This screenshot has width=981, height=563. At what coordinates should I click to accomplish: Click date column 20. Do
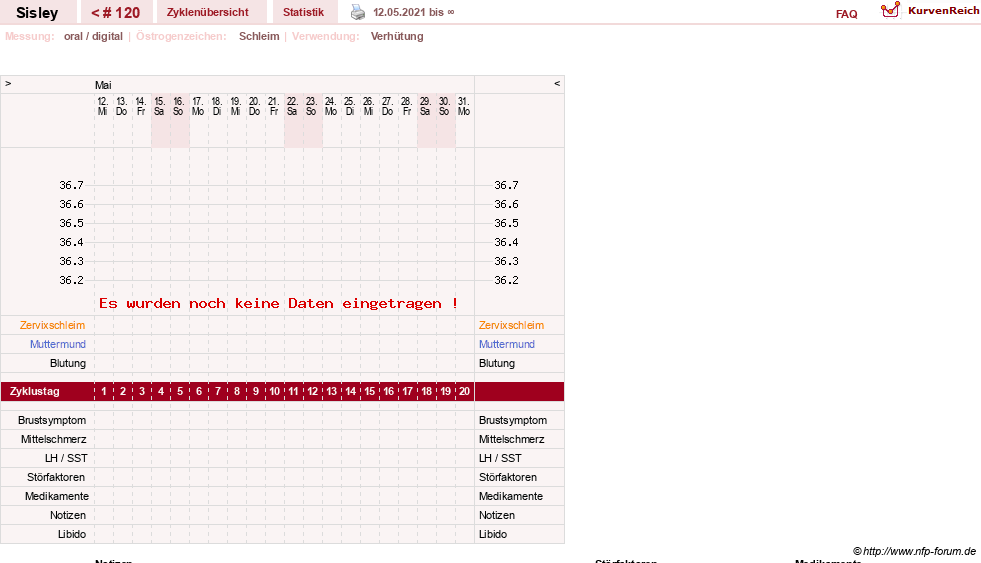(254, 106)
